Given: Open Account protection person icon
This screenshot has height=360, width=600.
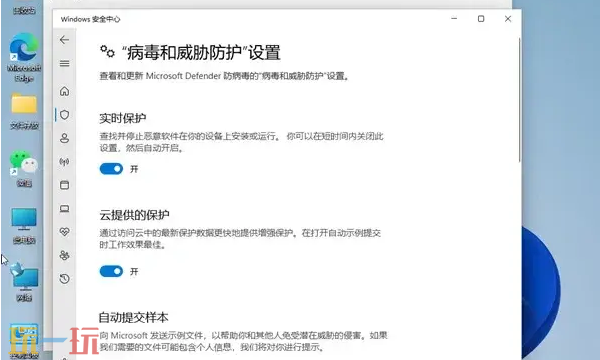Looking at the screenshot, I should 64,138.
